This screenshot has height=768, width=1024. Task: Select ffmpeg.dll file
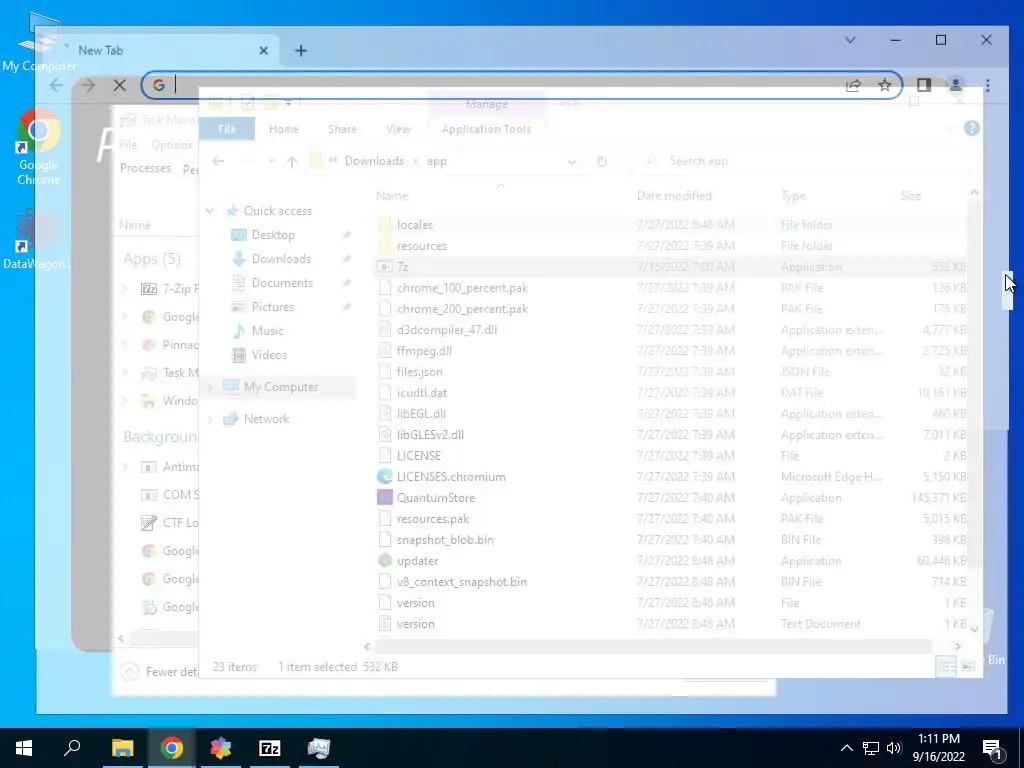coord(424,351)
